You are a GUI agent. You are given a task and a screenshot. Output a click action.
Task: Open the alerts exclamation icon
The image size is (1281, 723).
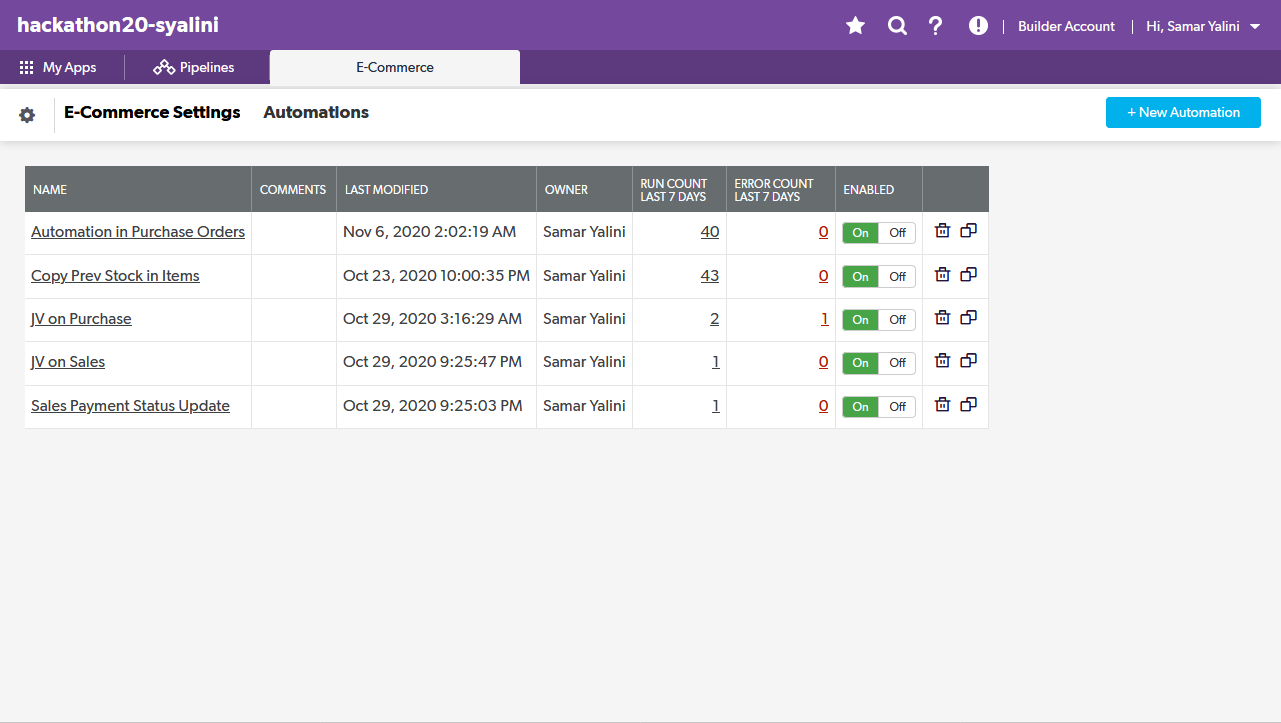(978, 26)
